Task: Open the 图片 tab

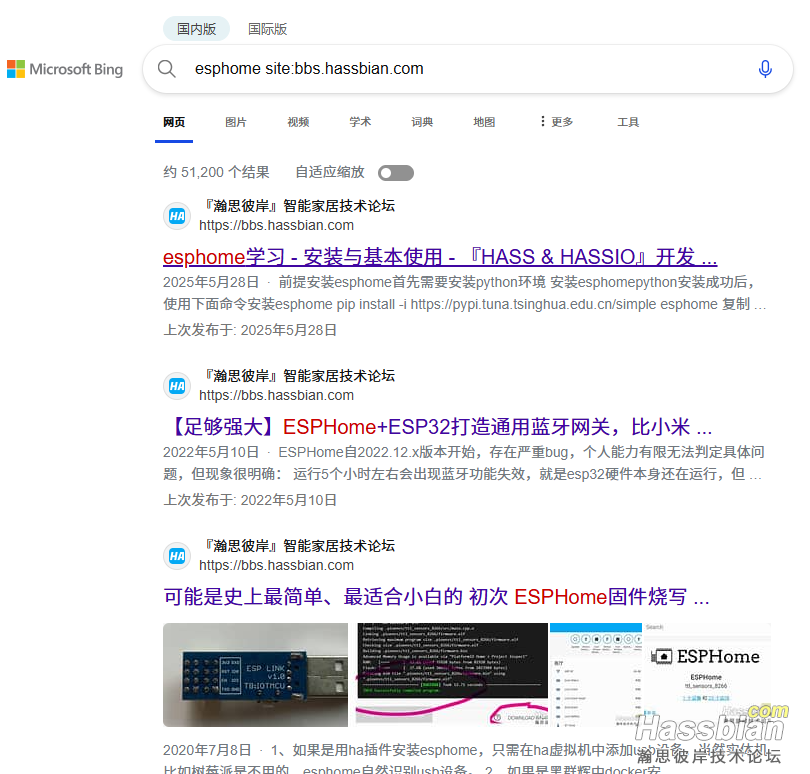Action: pos(236,122)
